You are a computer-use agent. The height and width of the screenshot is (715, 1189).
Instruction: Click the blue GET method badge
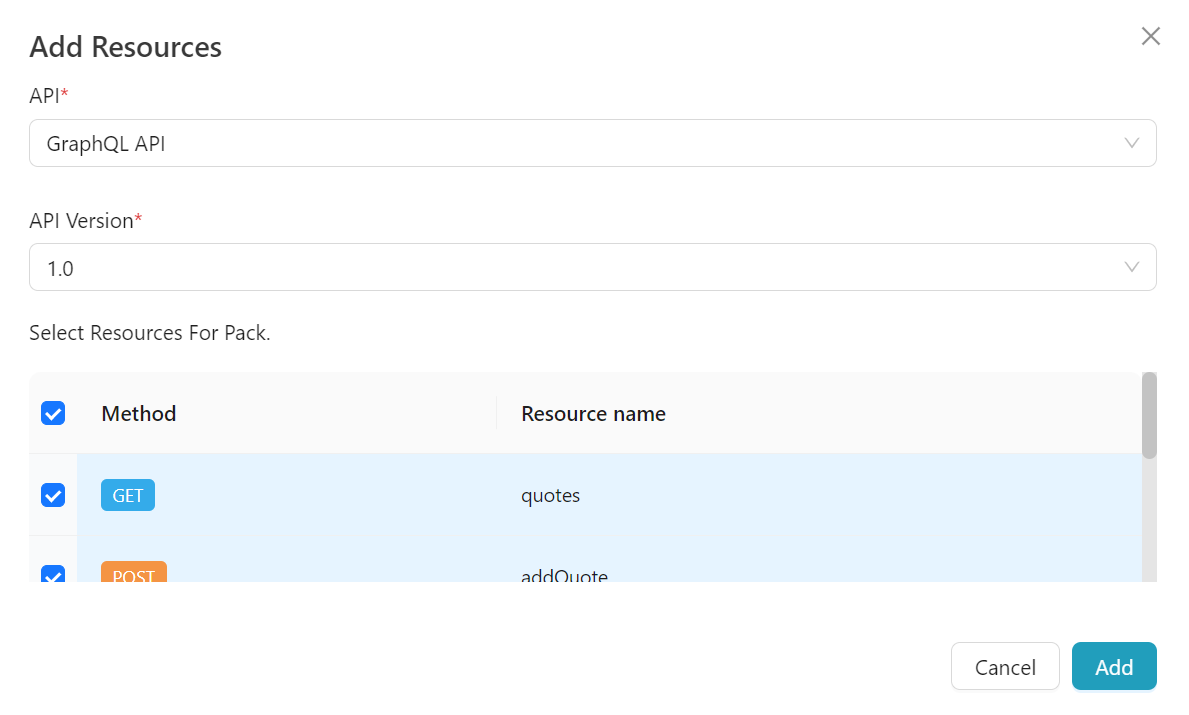128,495
